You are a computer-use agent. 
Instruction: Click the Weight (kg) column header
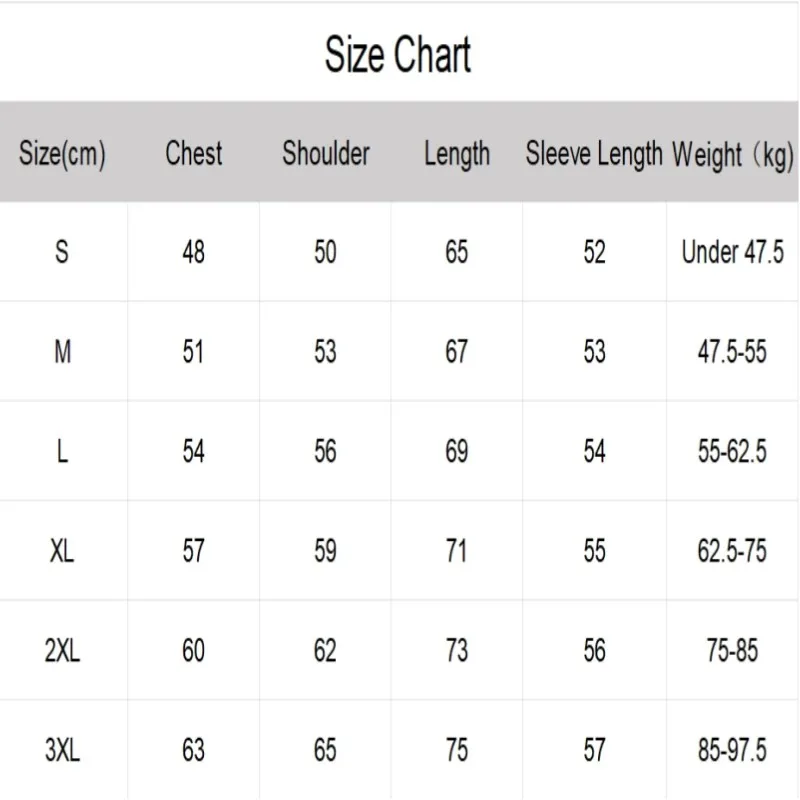click(733, 155)
